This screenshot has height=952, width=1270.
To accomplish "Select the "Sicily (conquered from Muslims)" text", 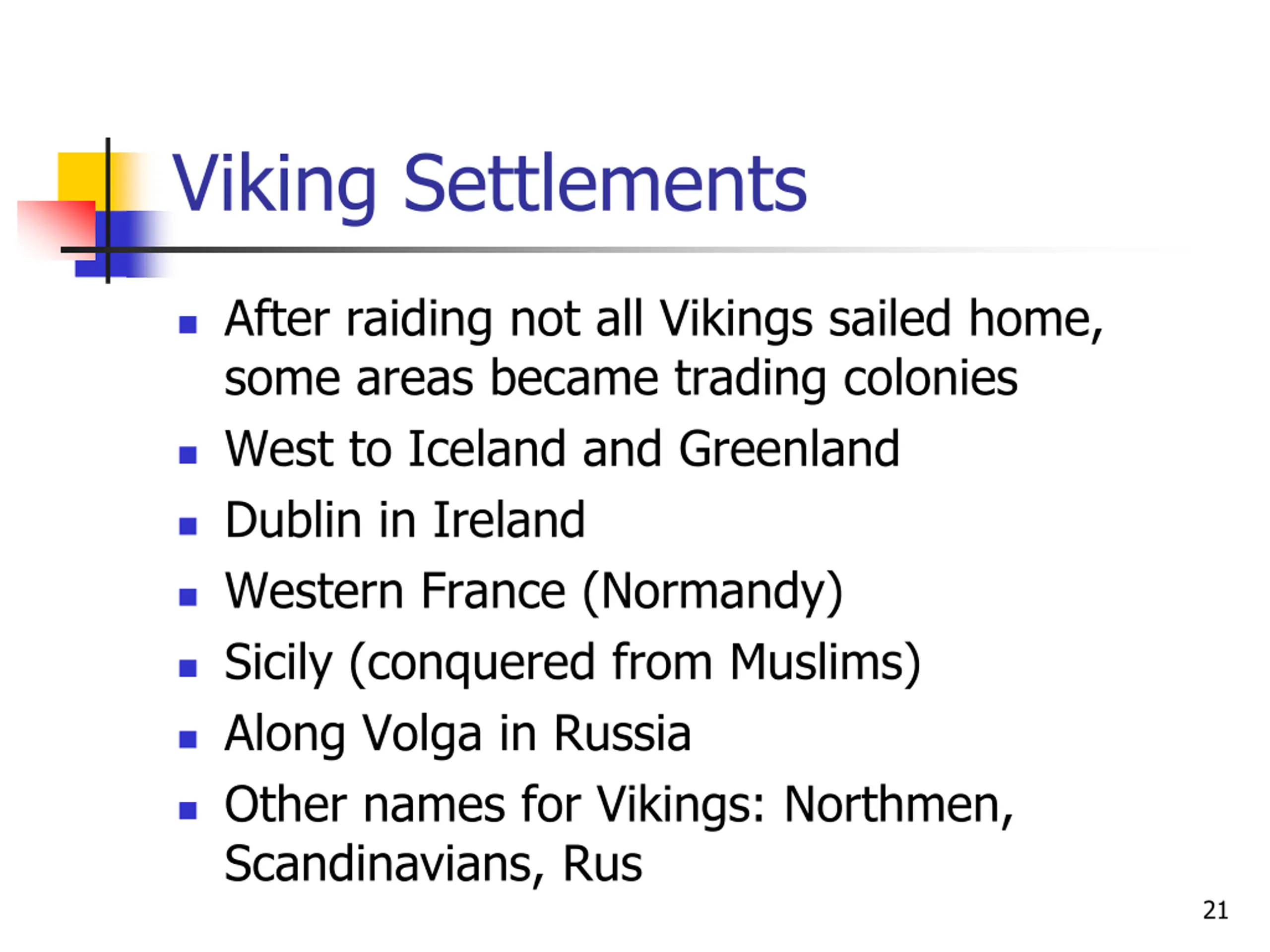I will pos(572,662).
